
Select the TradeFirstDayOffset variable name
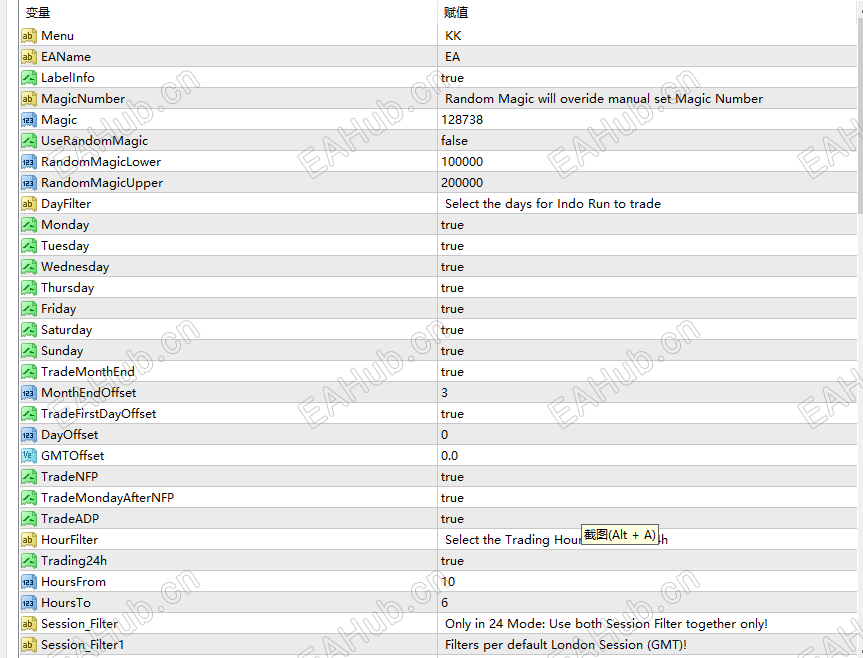(99, 414)
